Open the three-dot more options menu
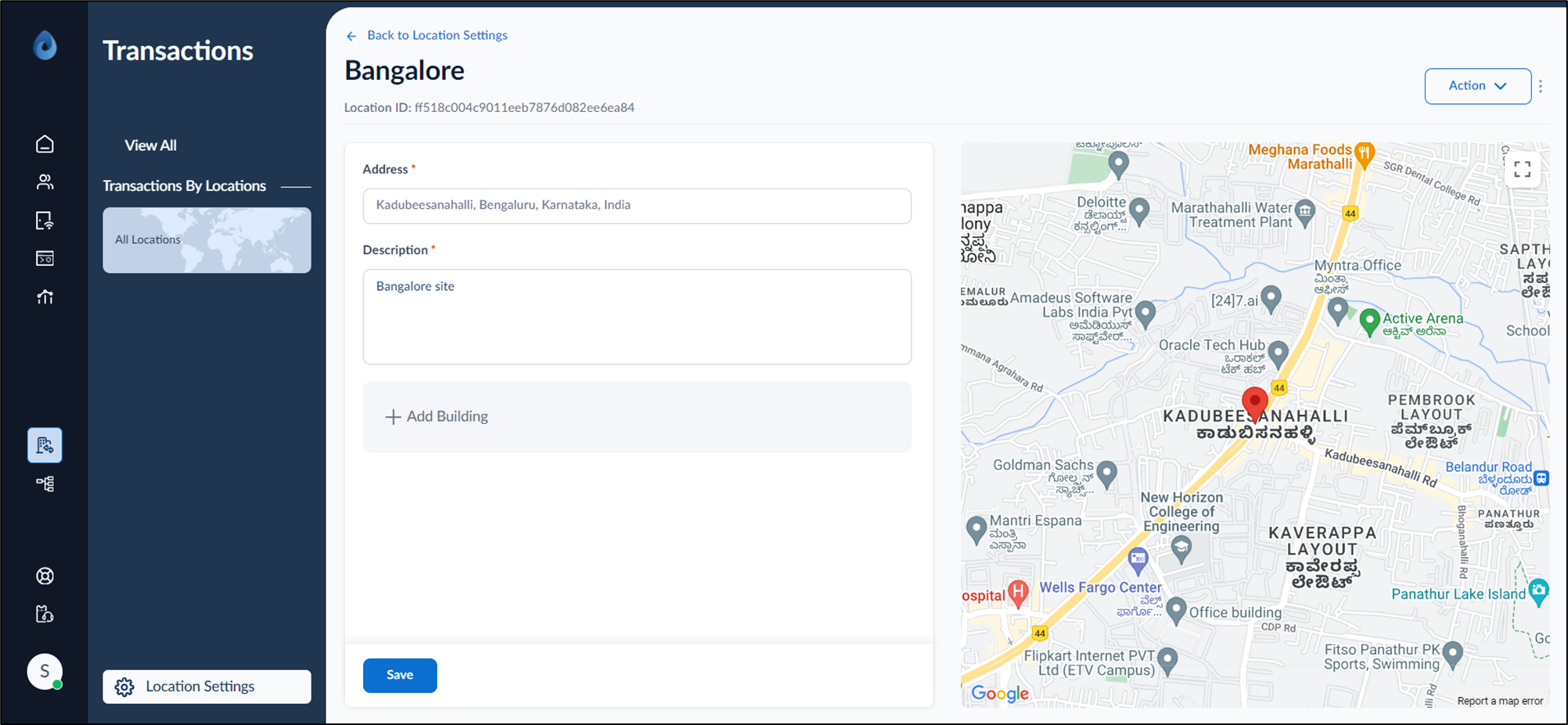This screenshot has height=725, width=1568. 1541,86
